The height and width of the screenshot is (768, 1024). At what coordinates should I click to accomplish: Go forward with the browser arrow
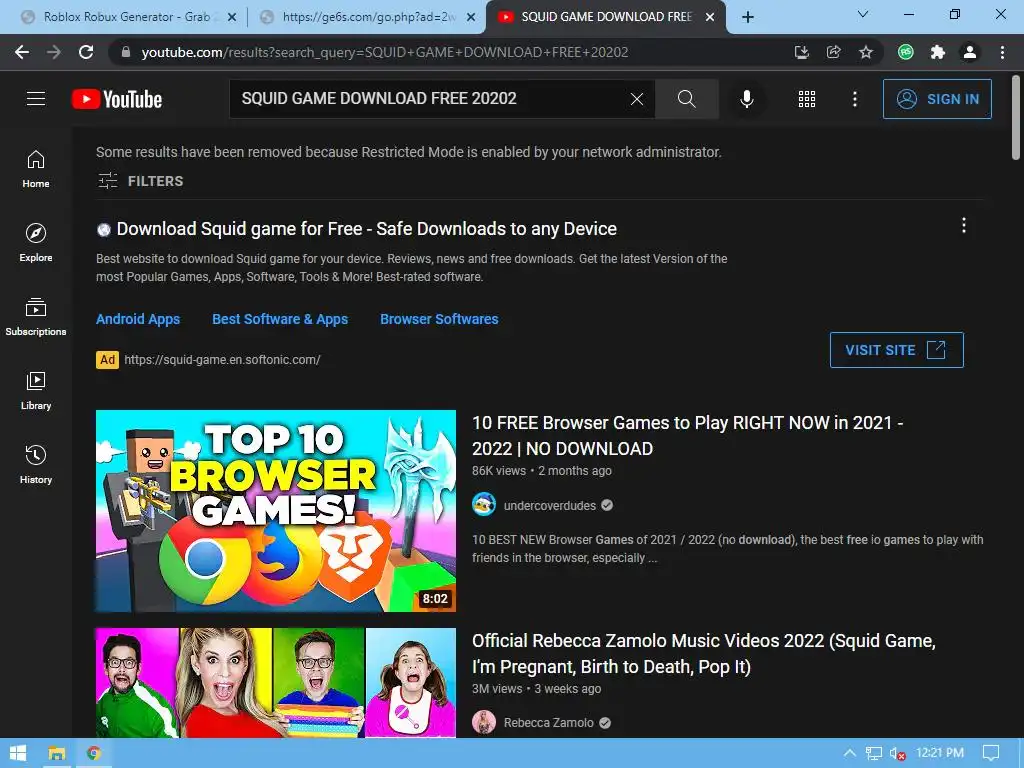click(54, 52)
